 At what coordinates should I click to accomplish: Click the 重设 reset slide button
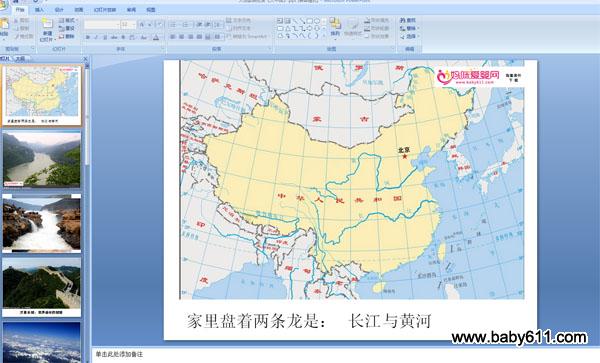click(67, 28)
